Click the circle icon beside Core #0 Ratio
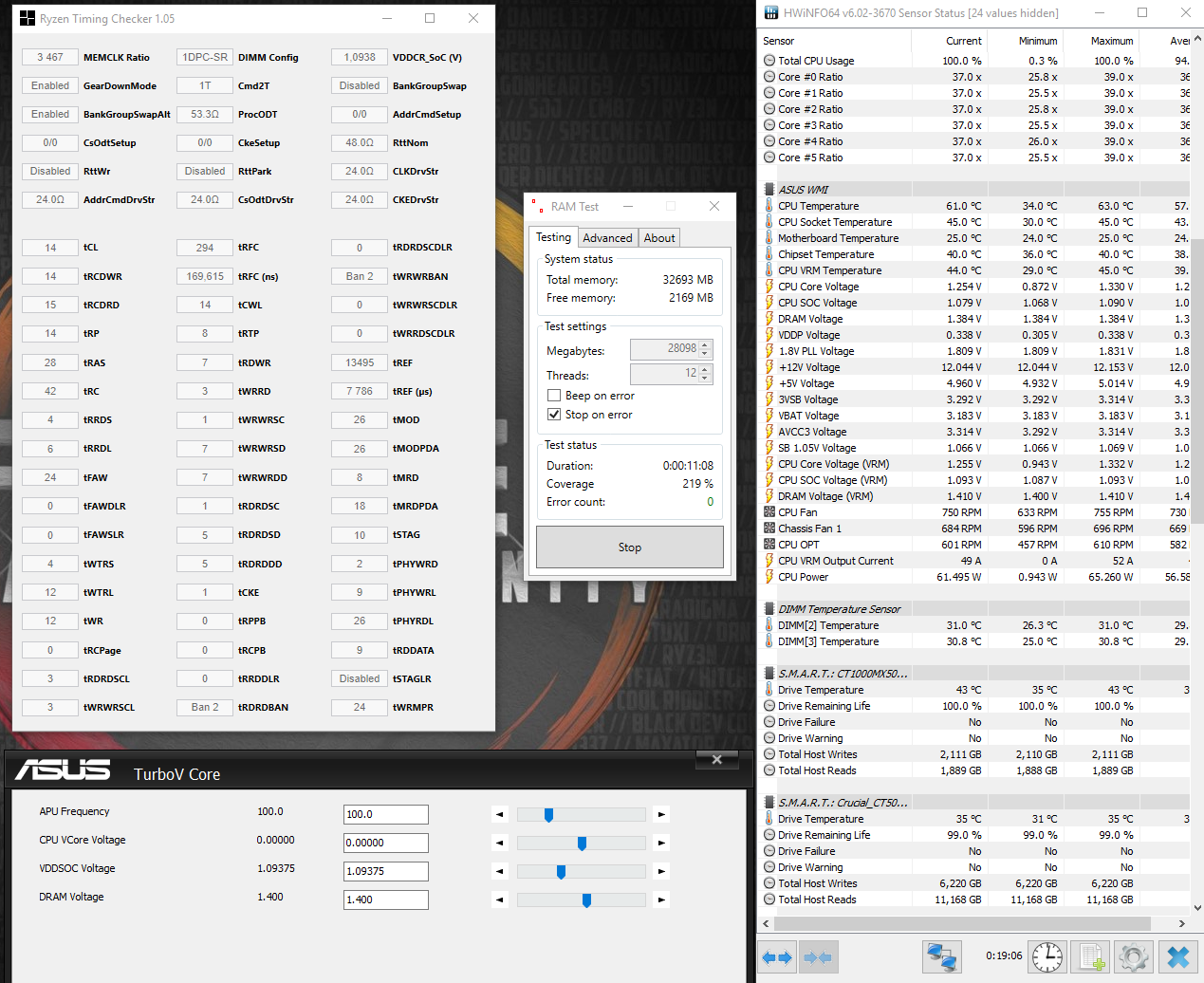The height and width of the screenshot is (983, 1204). pos(769,77)
